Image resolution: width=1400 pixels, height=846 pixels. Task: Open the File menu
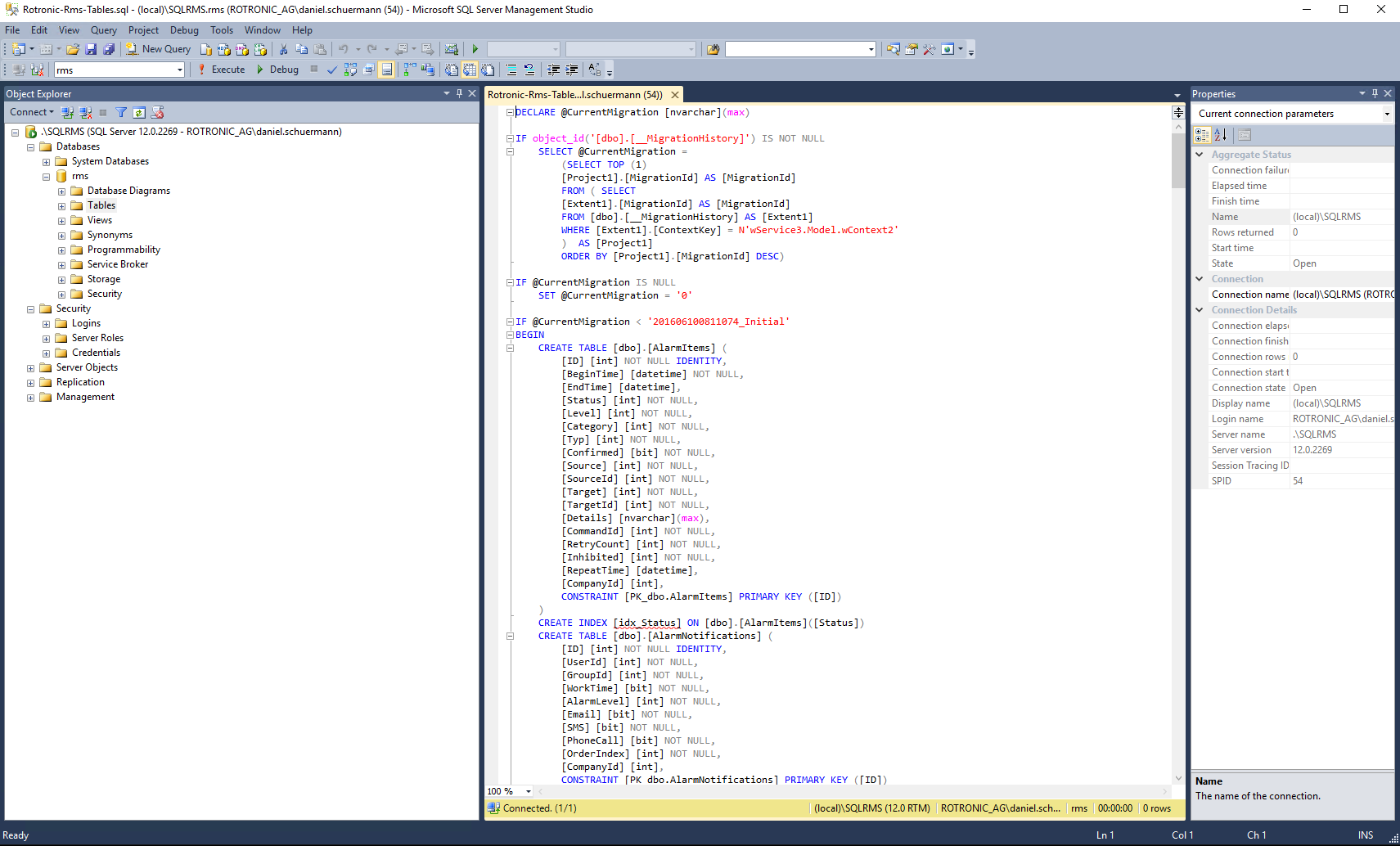coord(12,30)
